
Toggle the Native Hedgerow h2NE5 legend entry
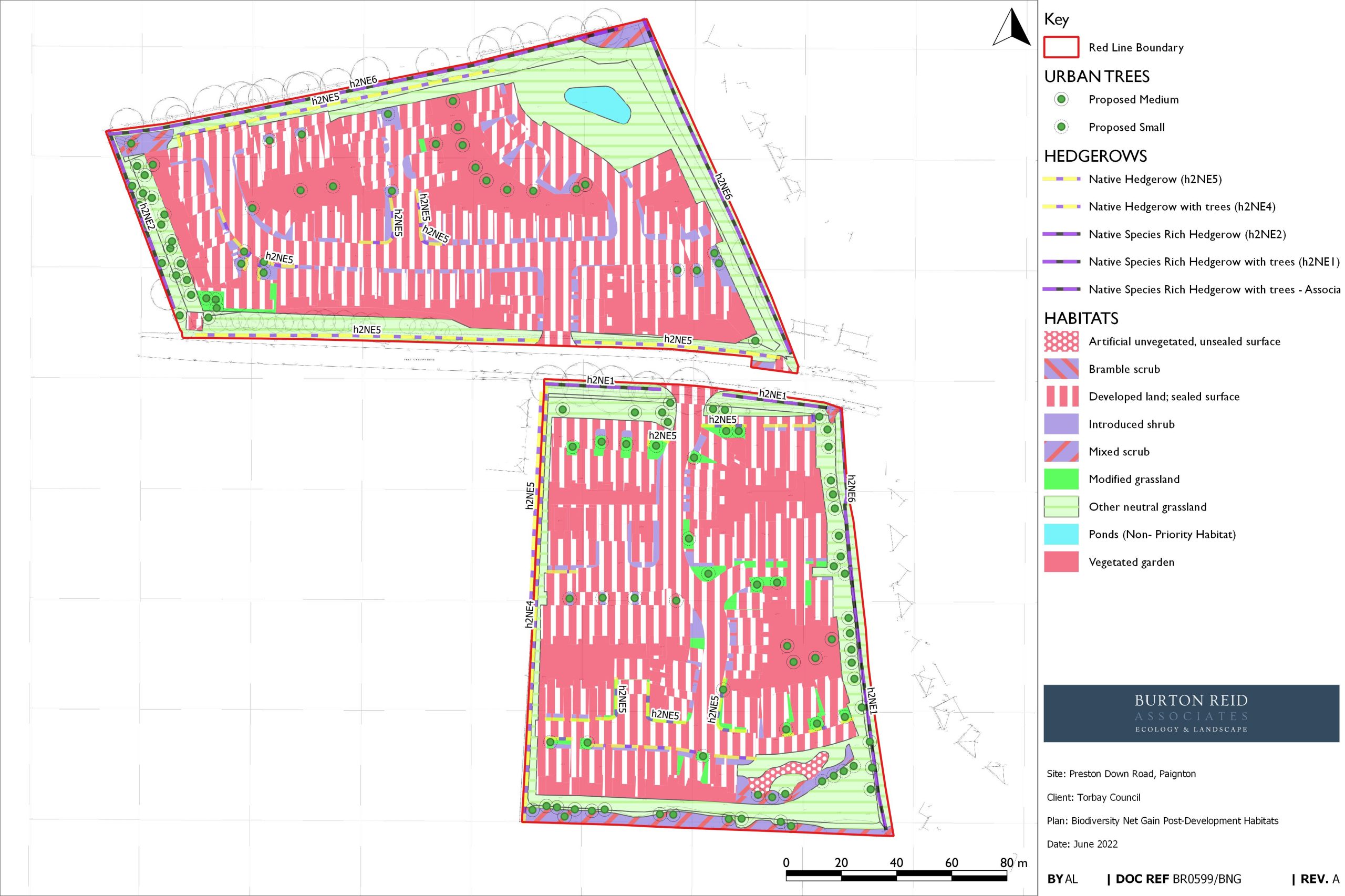(x=1060, y=179)
